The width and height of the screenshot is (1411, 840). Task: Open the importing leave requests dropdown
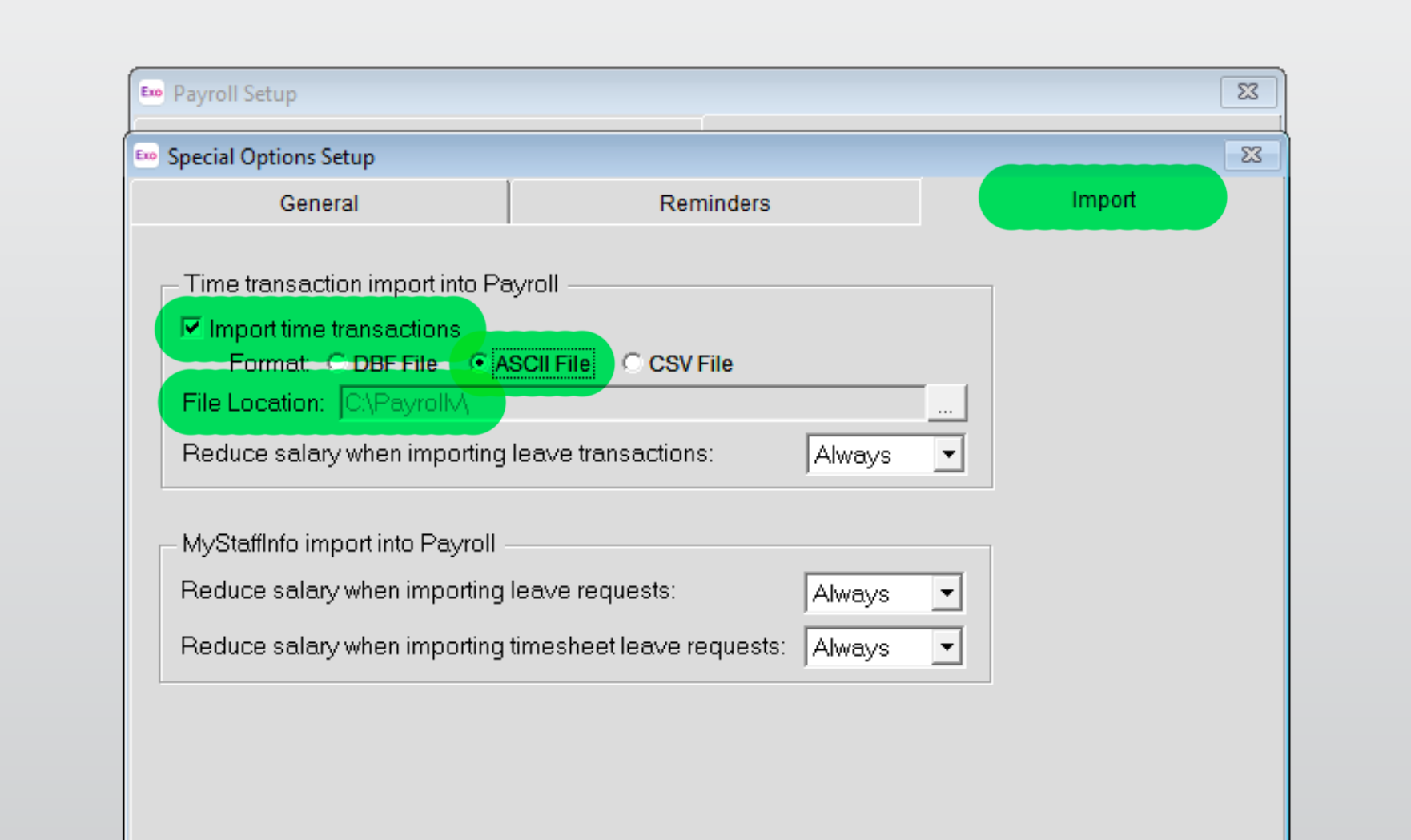click(946, 593)
